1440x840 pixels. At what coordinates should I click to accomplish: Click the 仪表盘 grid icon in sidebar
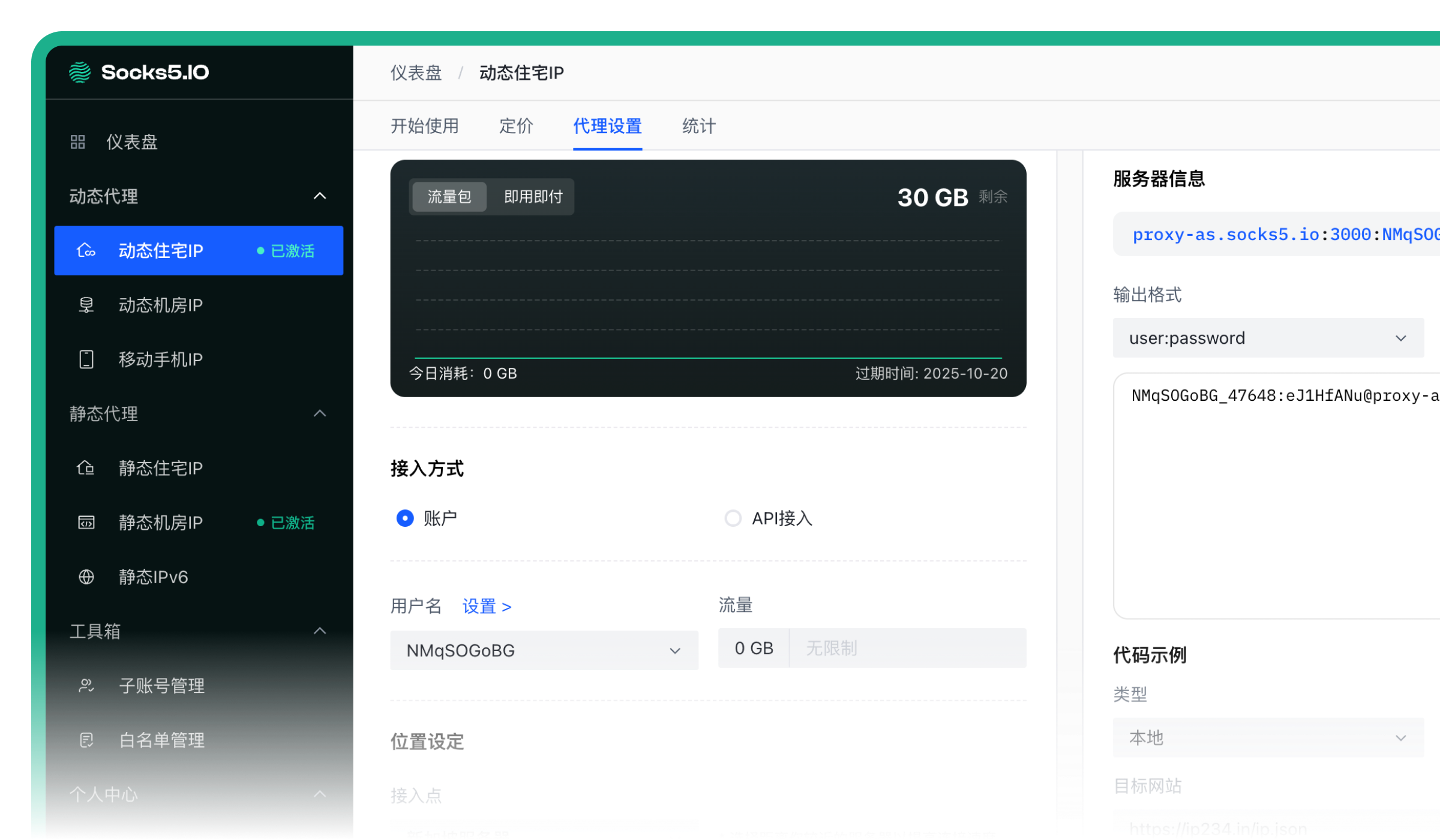(x=77, y=142)
